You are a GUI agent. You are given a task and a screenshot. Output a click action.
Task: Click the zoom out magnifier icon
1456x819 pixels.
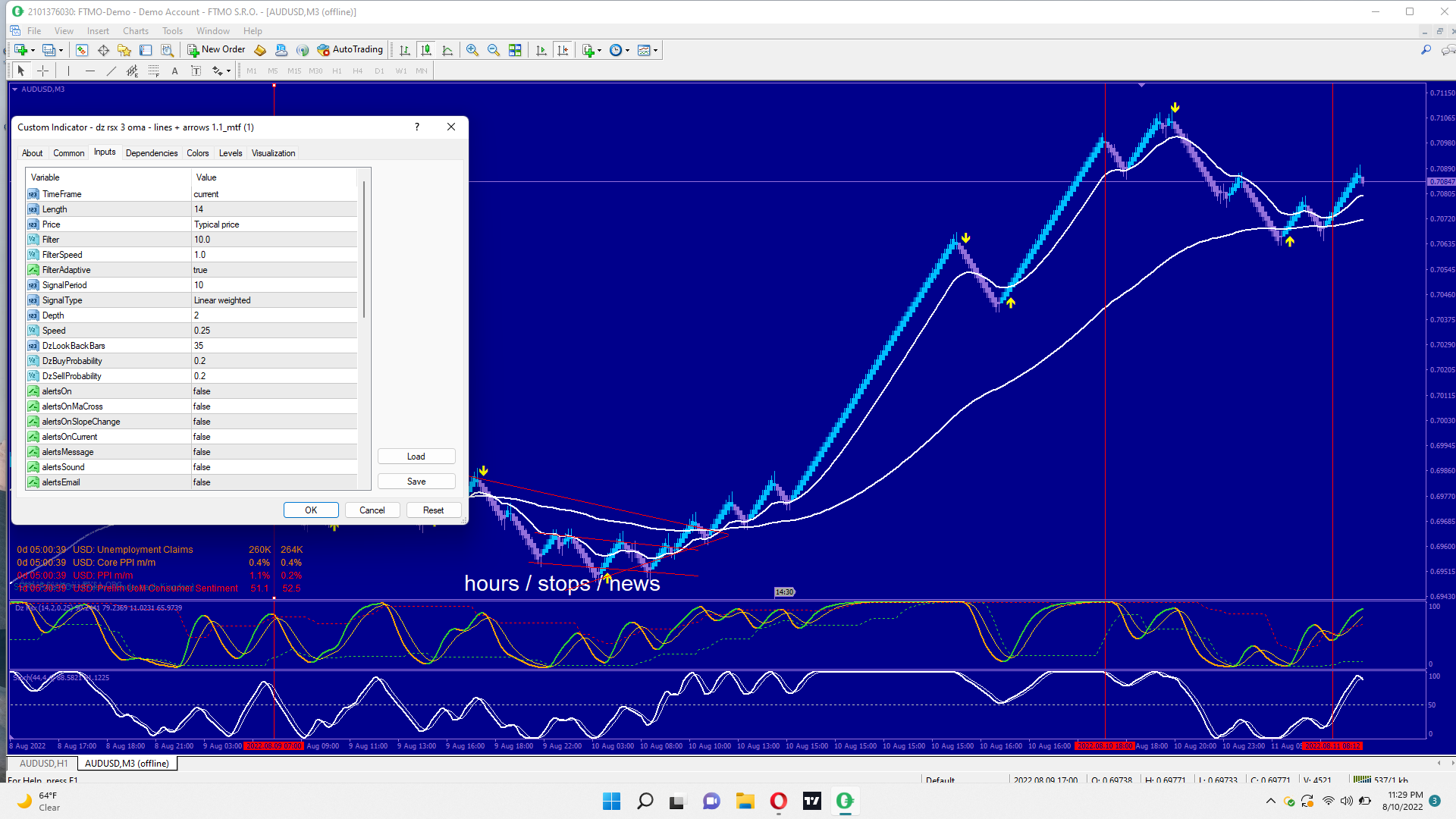pyautogui.click(x=494, y=50)
